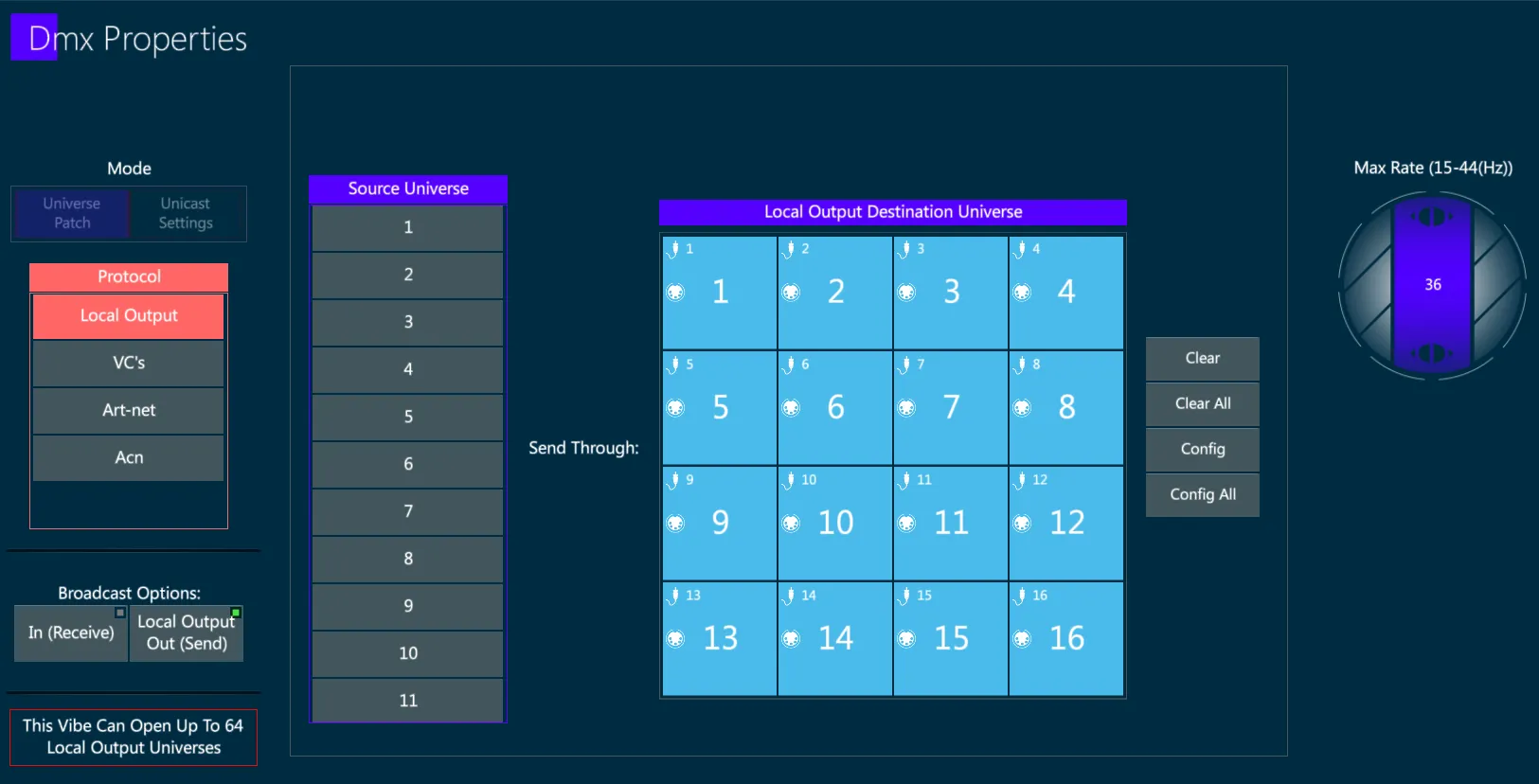1539x784 pixels.
Task: Toggle In (Receive) broadcast option
Action: pyautogui.click(x=71, y=633)
